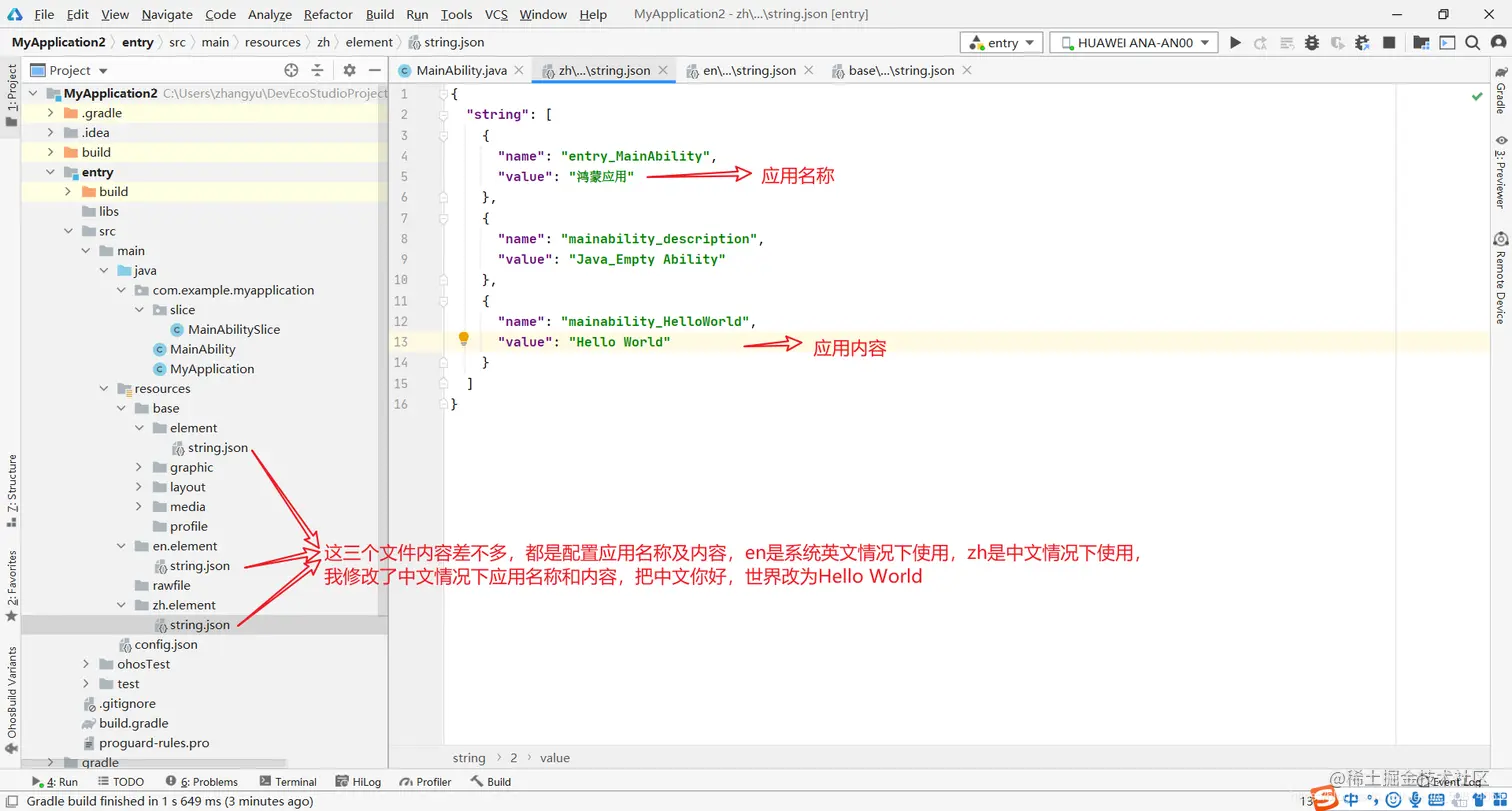
Task: Collapse all nodes in Project panel
Action: click(317, 70)
